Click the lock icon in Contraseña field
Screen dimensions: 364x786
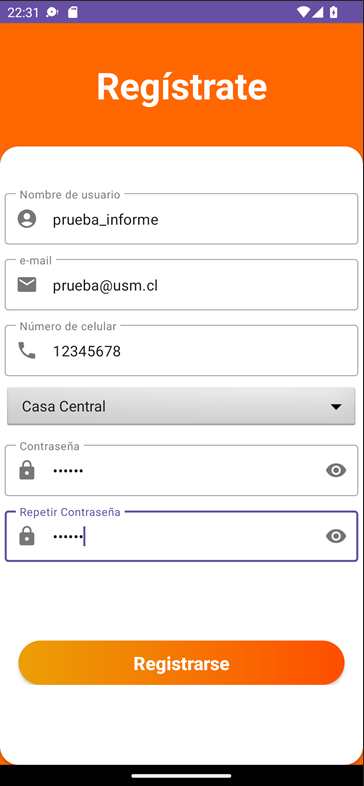pyautogui.click(x=27, y=470)
